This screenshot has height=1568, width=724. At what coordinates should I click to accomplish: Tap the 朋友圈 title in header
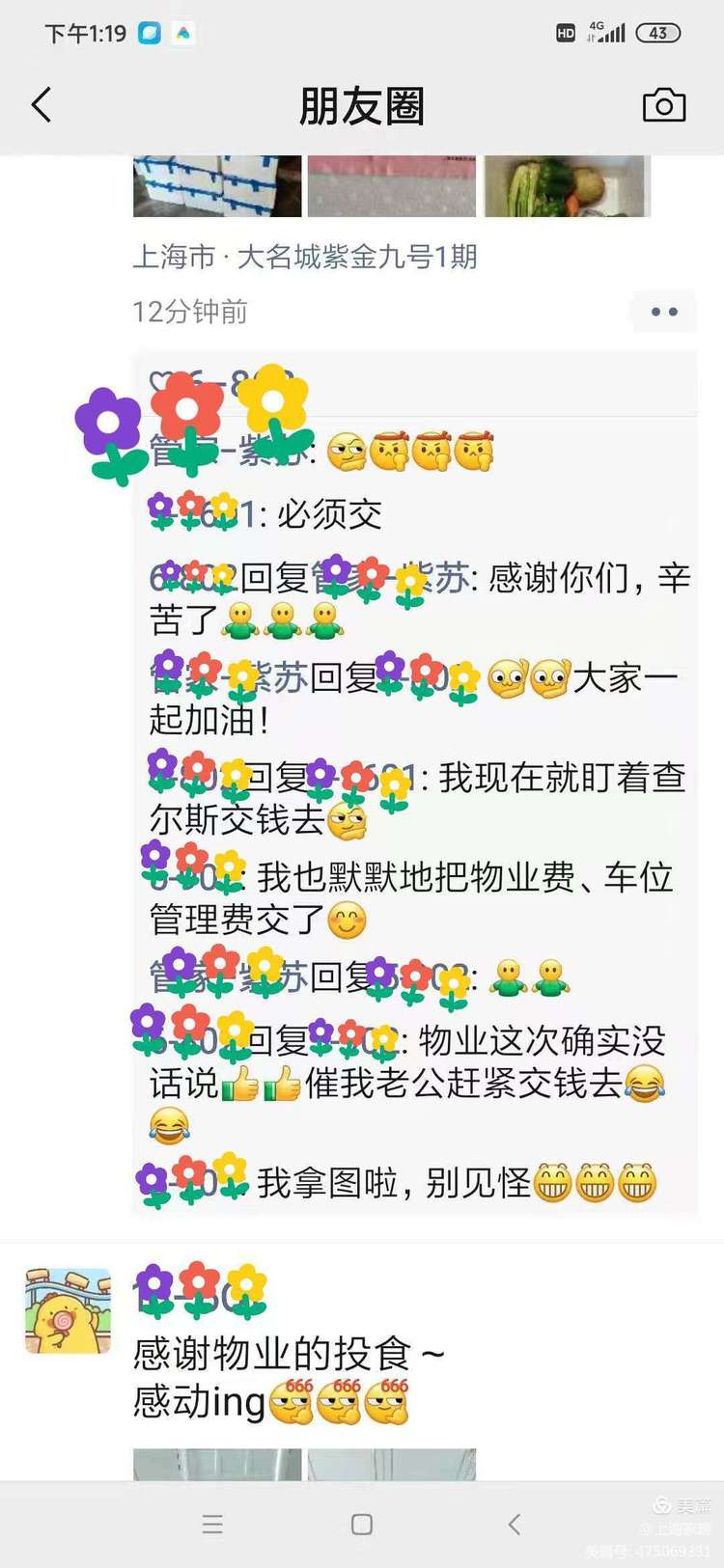tap(362, 106)
